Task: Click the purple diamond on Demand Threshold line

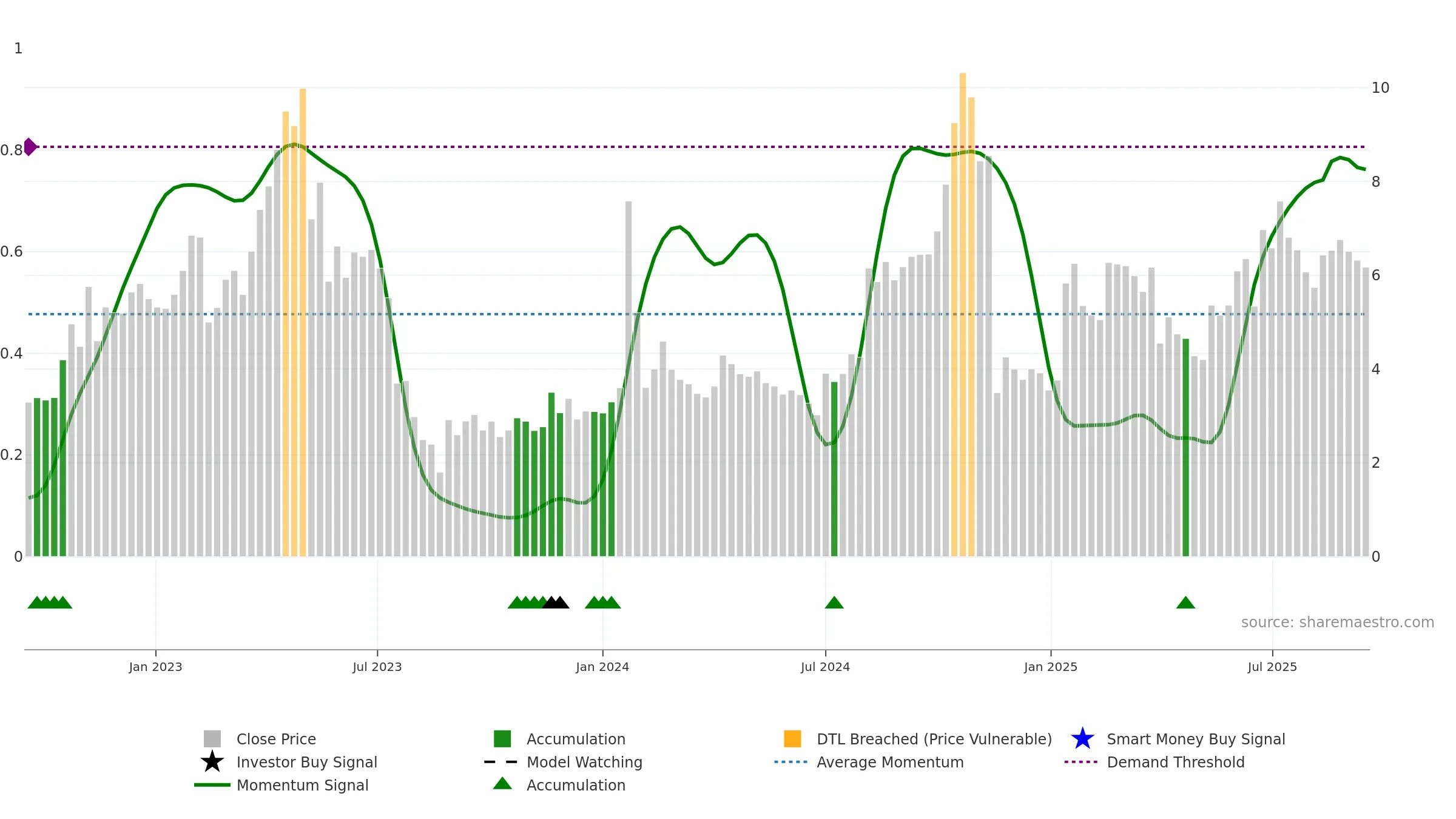Action: 29,147
